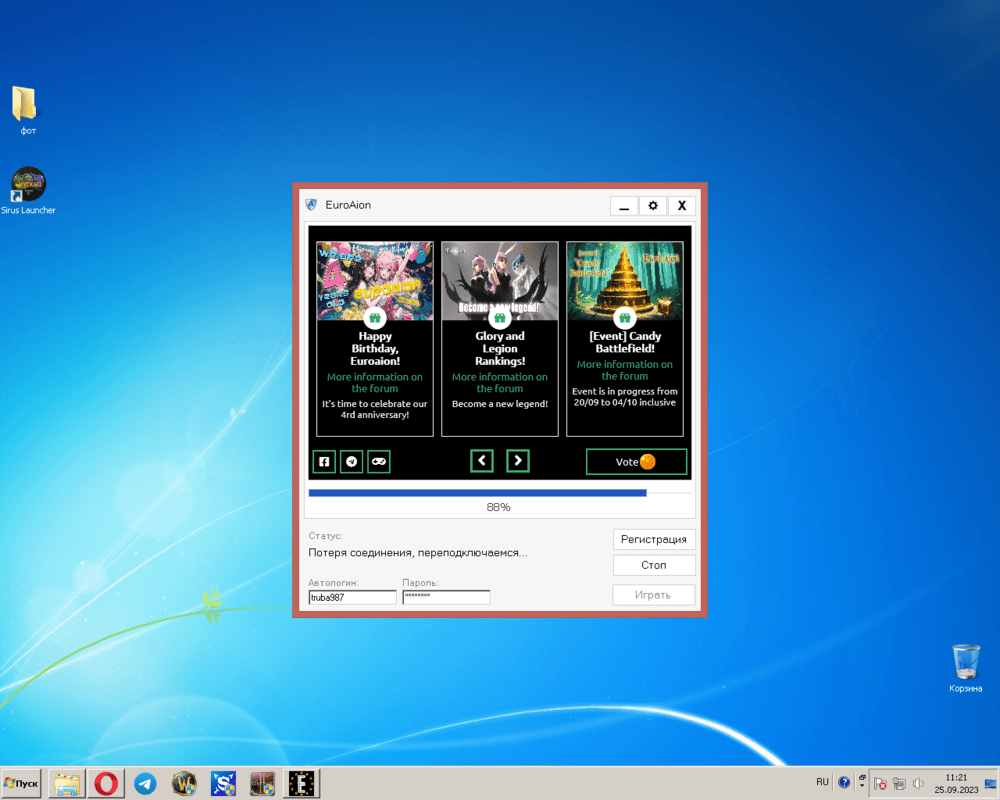Open Opera browser from the taskbar
Screen dimensions: 1000x800
(105, 783)
